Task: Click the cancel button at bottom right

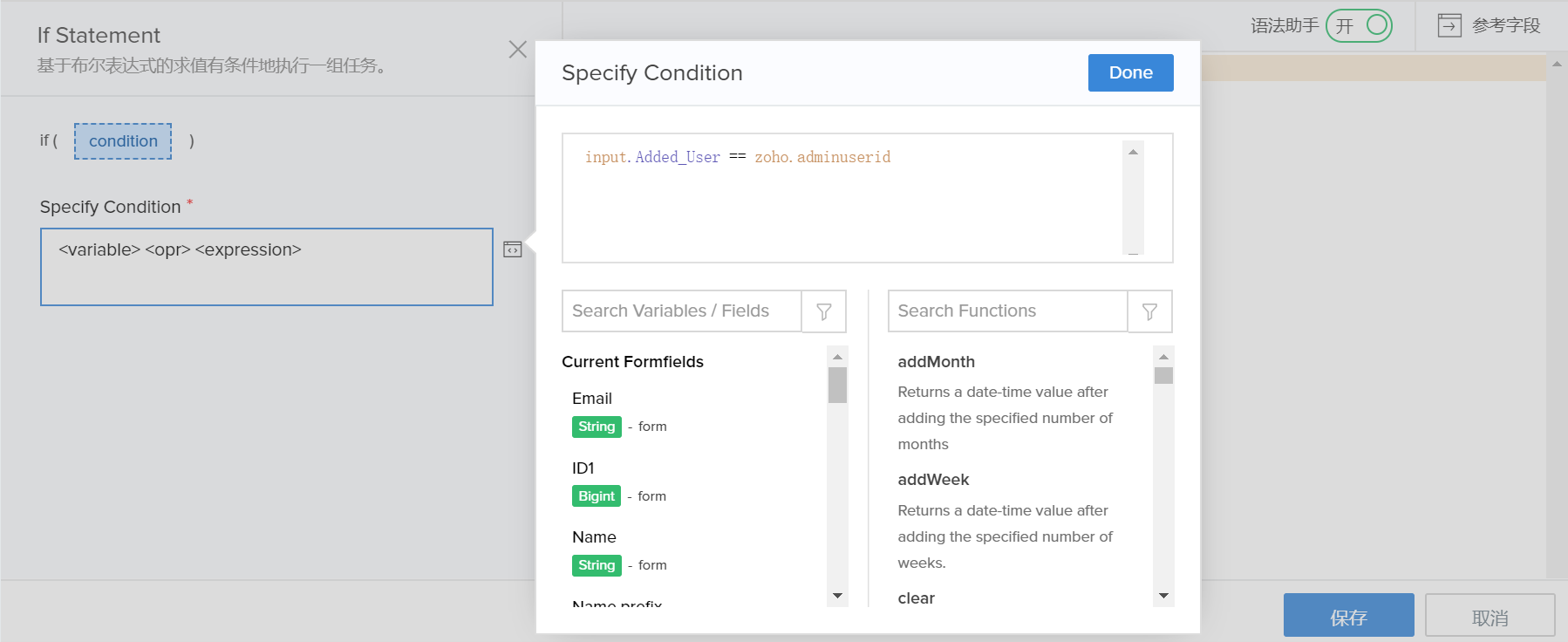Action: pos(1489,617)
